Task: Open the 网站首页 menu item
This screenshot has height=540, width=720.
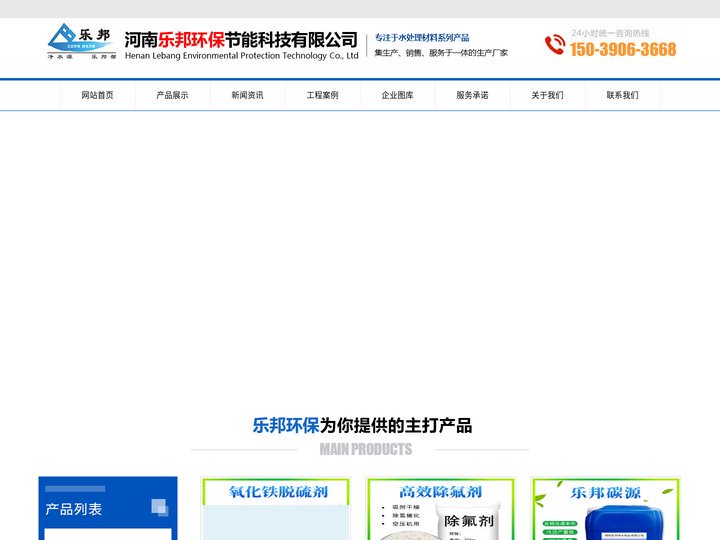Action: click(x=97, y=95)
